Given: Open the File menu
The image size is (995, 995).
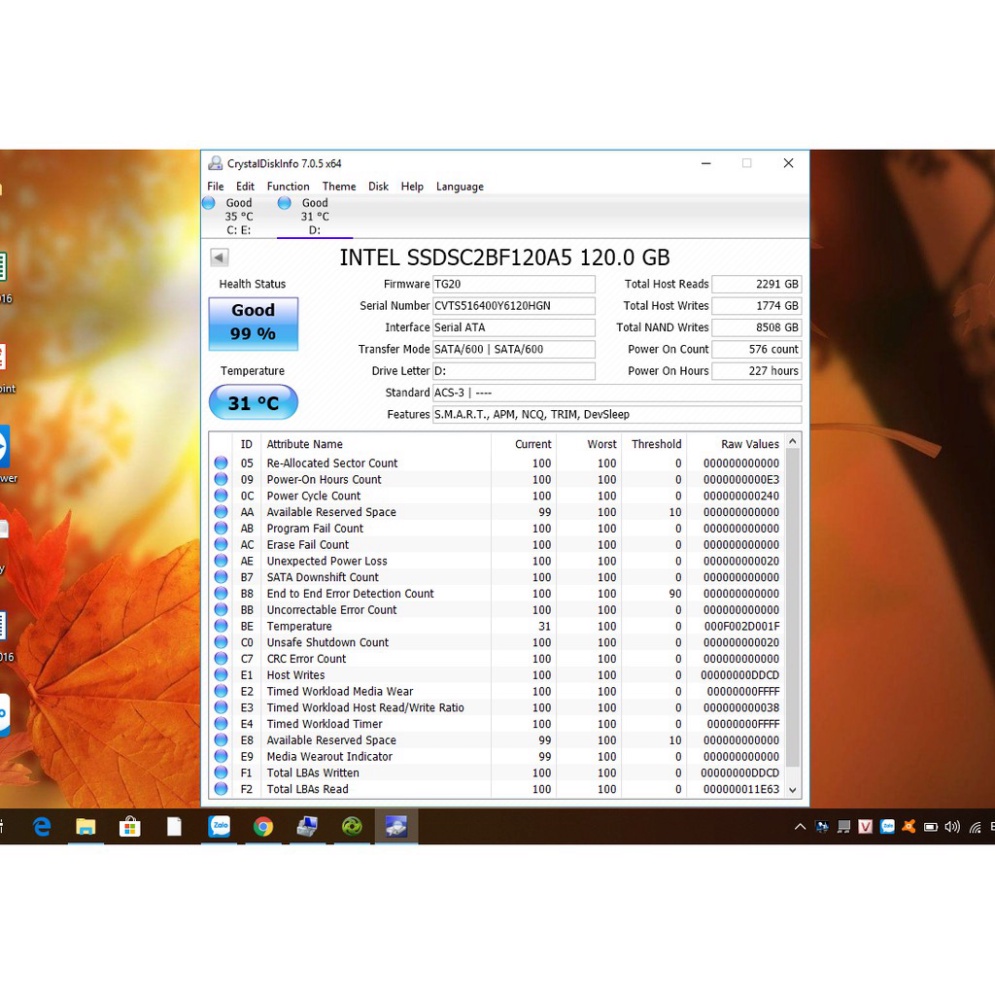Looking at the screenshot, I should coord(215,187).
